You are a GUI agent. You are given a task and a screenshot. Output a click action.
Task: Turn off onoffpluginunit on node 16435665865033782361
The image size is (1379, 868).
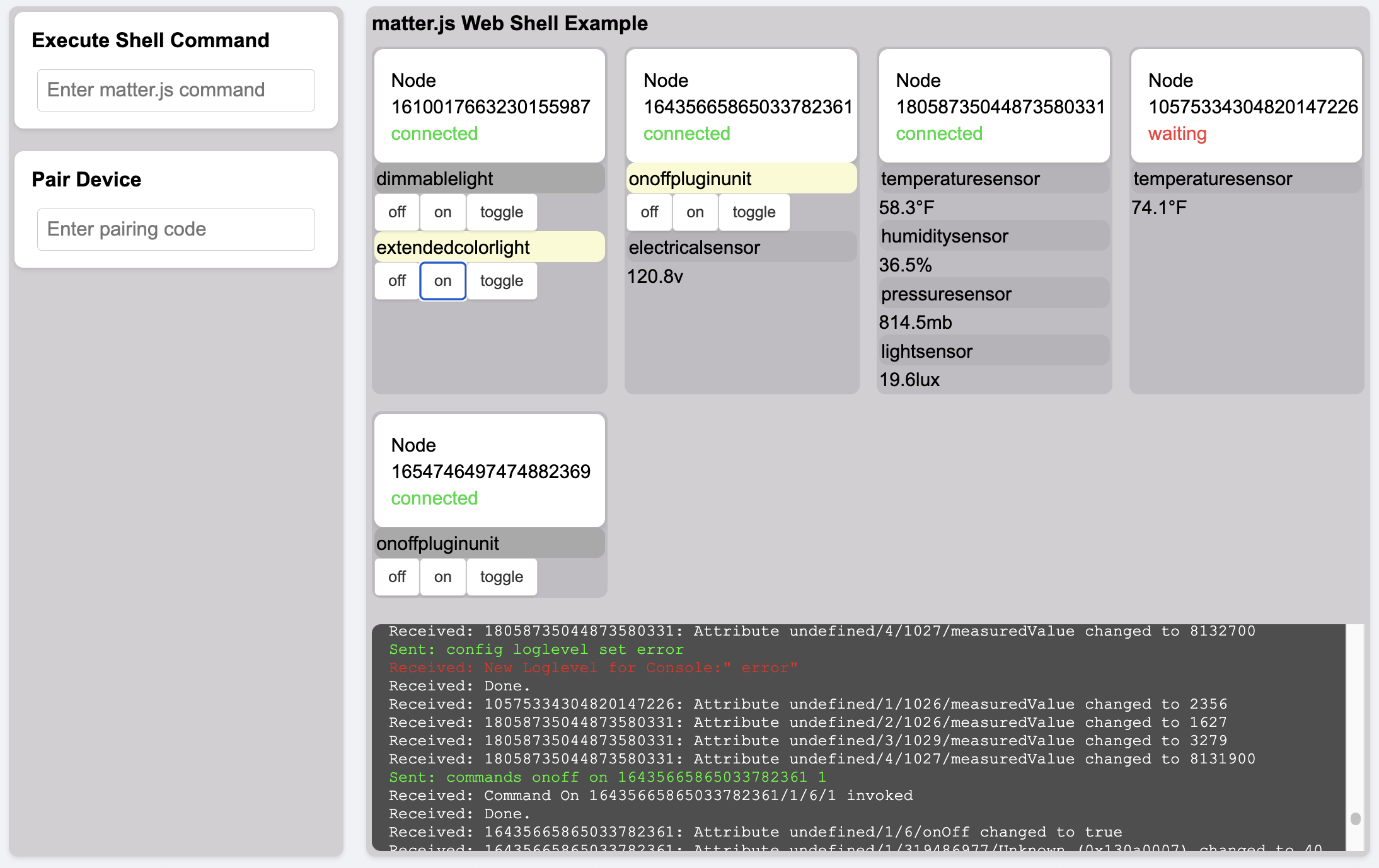click(x=649, y=212)
